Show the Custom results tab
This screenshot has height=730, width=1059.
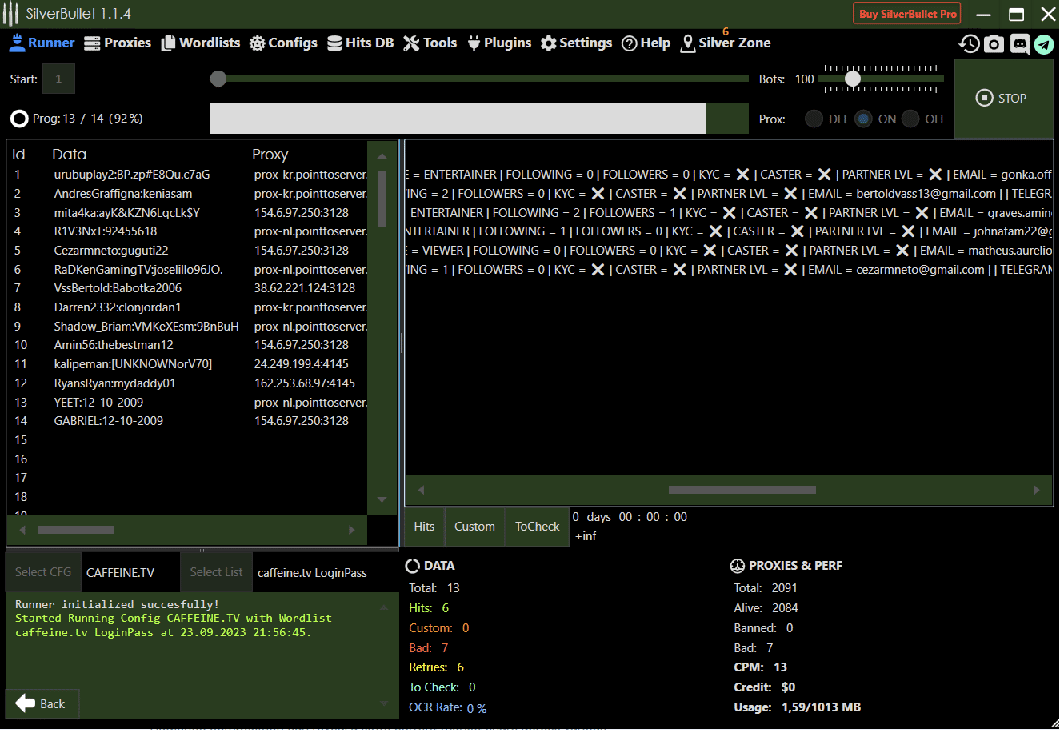tap(474, 526)
